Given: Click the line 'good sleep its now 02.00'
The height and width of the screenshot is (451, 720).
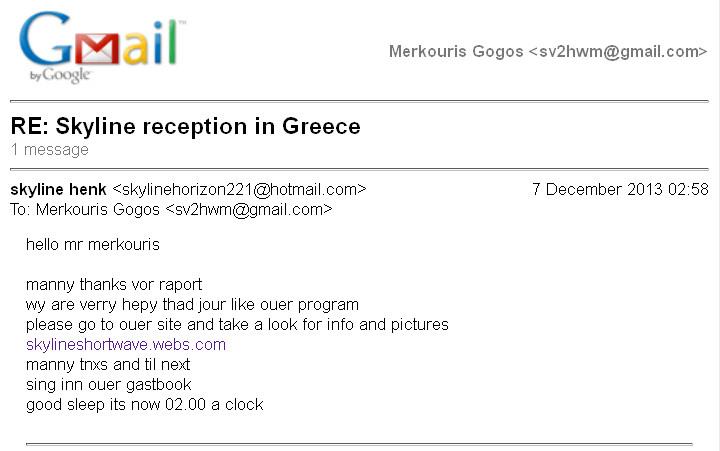Looking at the screenshot, I should 145,405.
